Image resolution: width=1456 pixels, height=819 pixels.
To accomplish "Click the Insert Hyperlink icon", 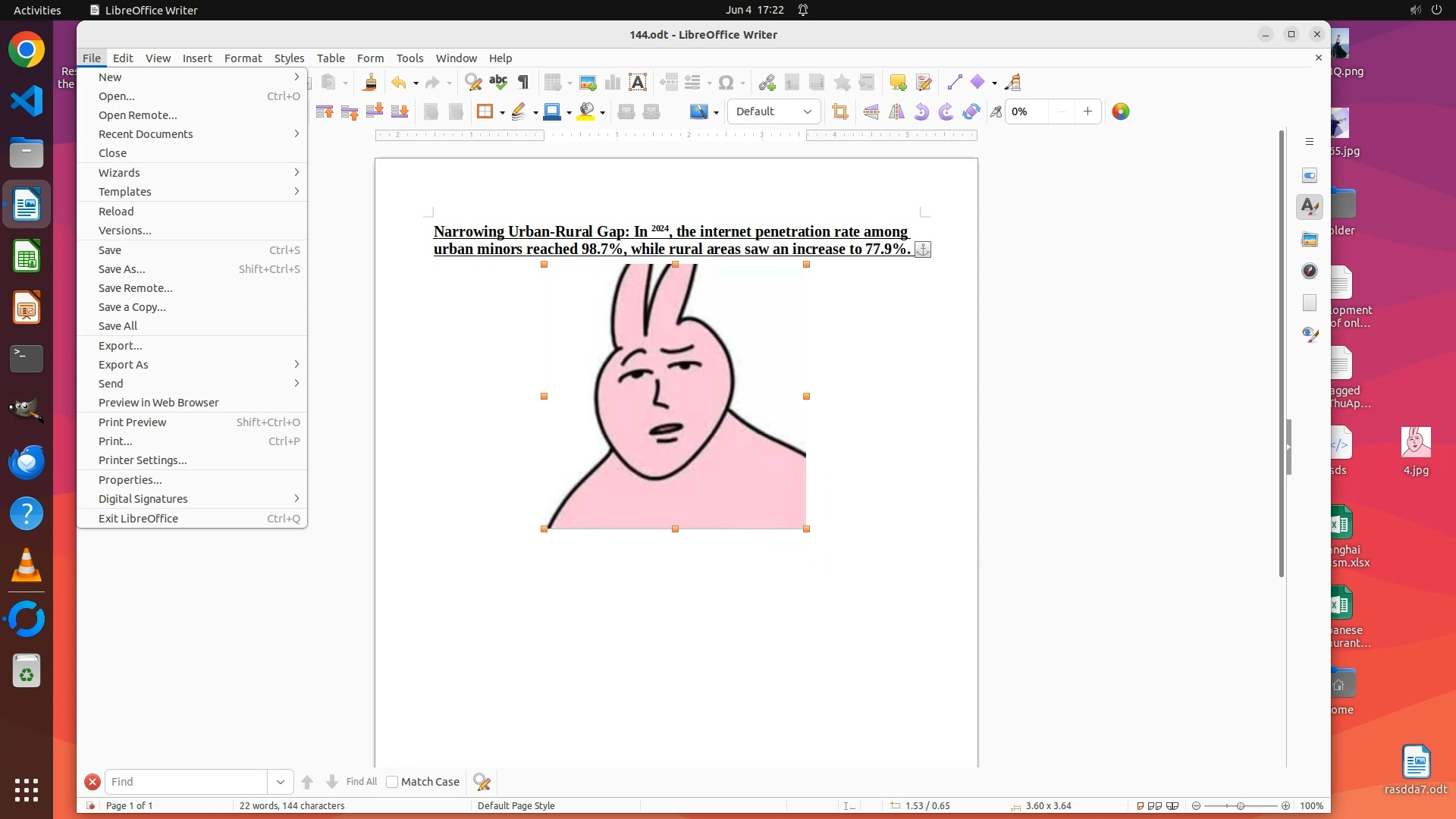I will pos(767,83).
